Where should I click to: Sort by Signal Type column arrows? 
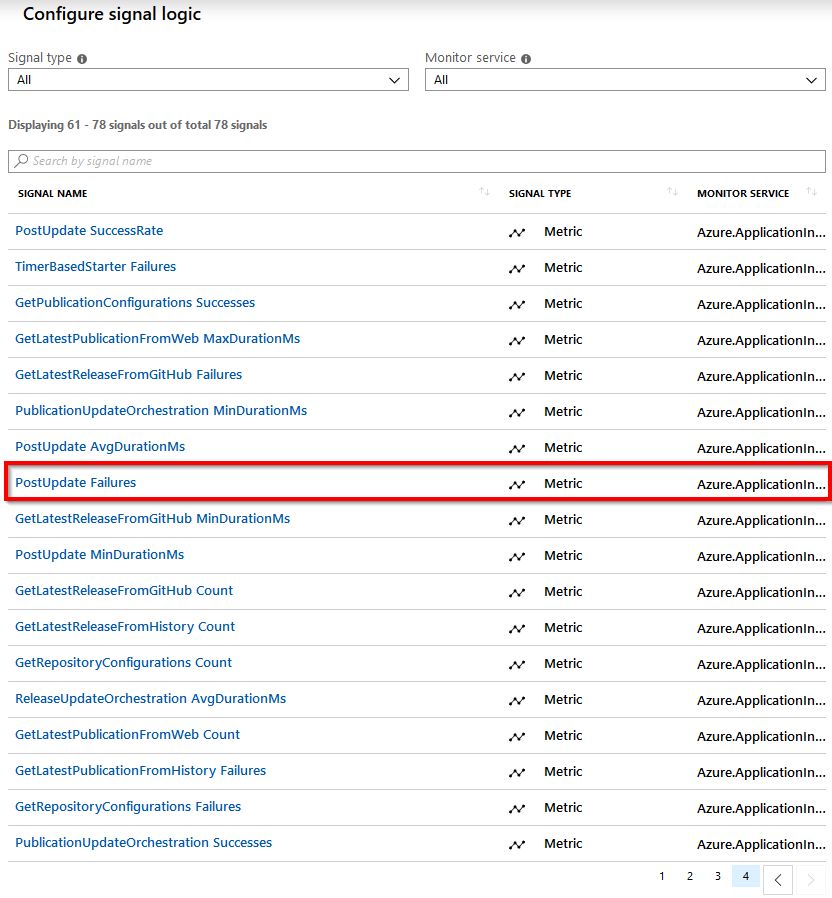pos(672,192)
